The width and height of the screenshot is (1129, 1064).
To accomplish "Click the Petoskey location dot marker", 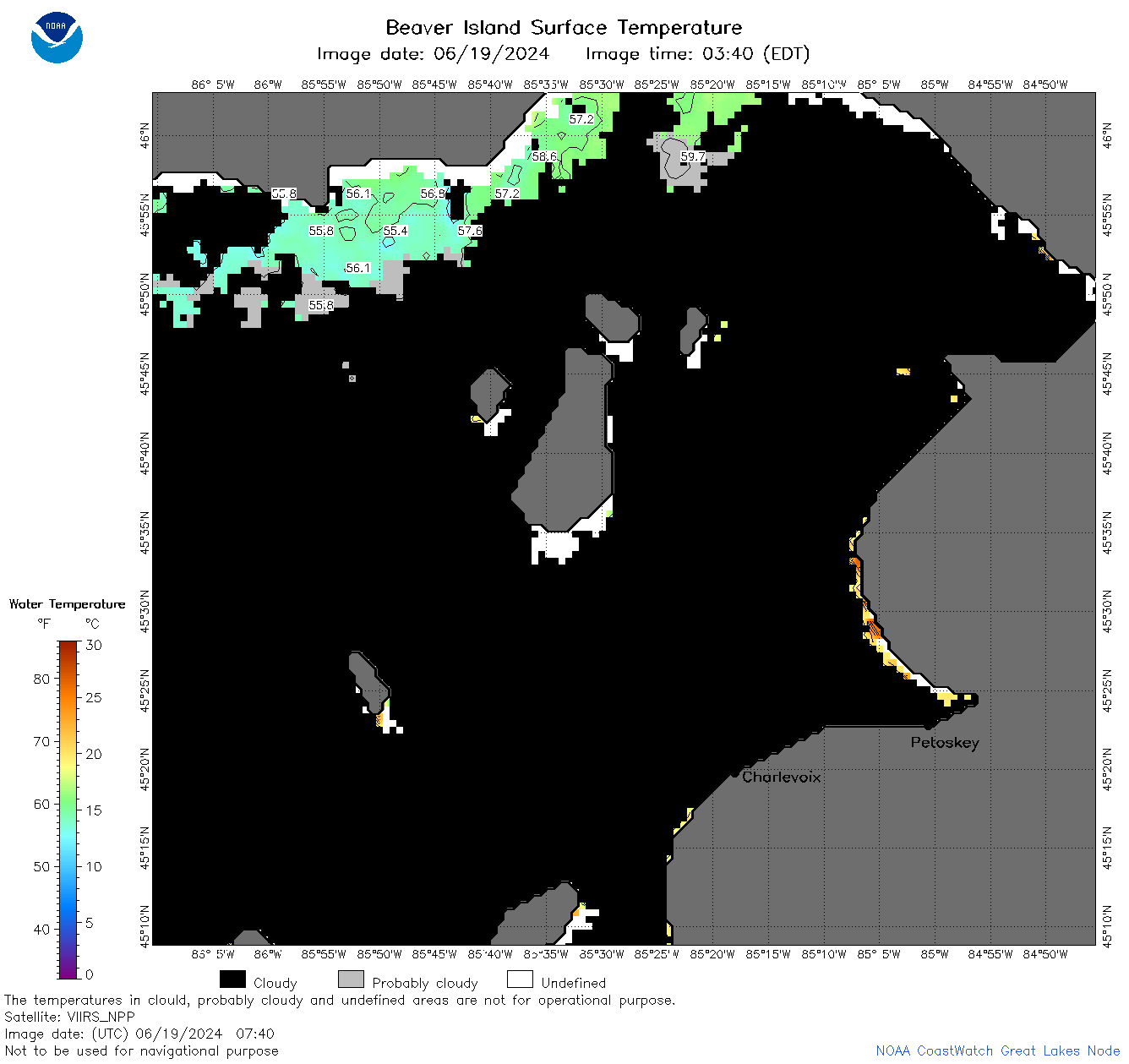I will pos(928,725).
